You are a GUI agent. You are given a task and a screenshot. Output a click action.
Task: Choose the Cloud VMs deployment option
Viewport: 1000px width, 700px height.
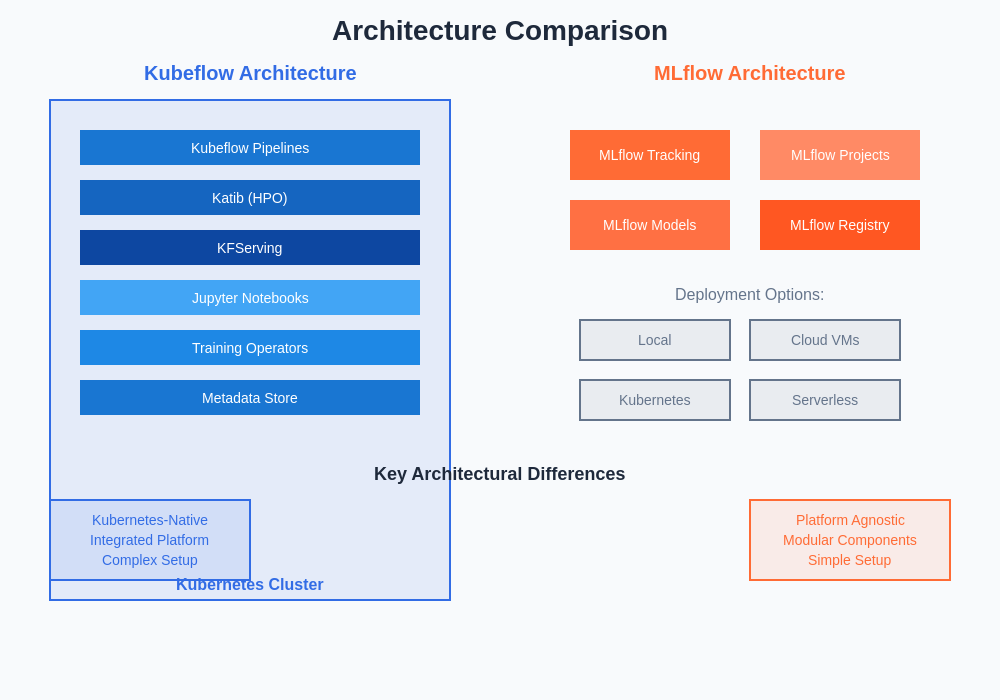tap(825, 340)
